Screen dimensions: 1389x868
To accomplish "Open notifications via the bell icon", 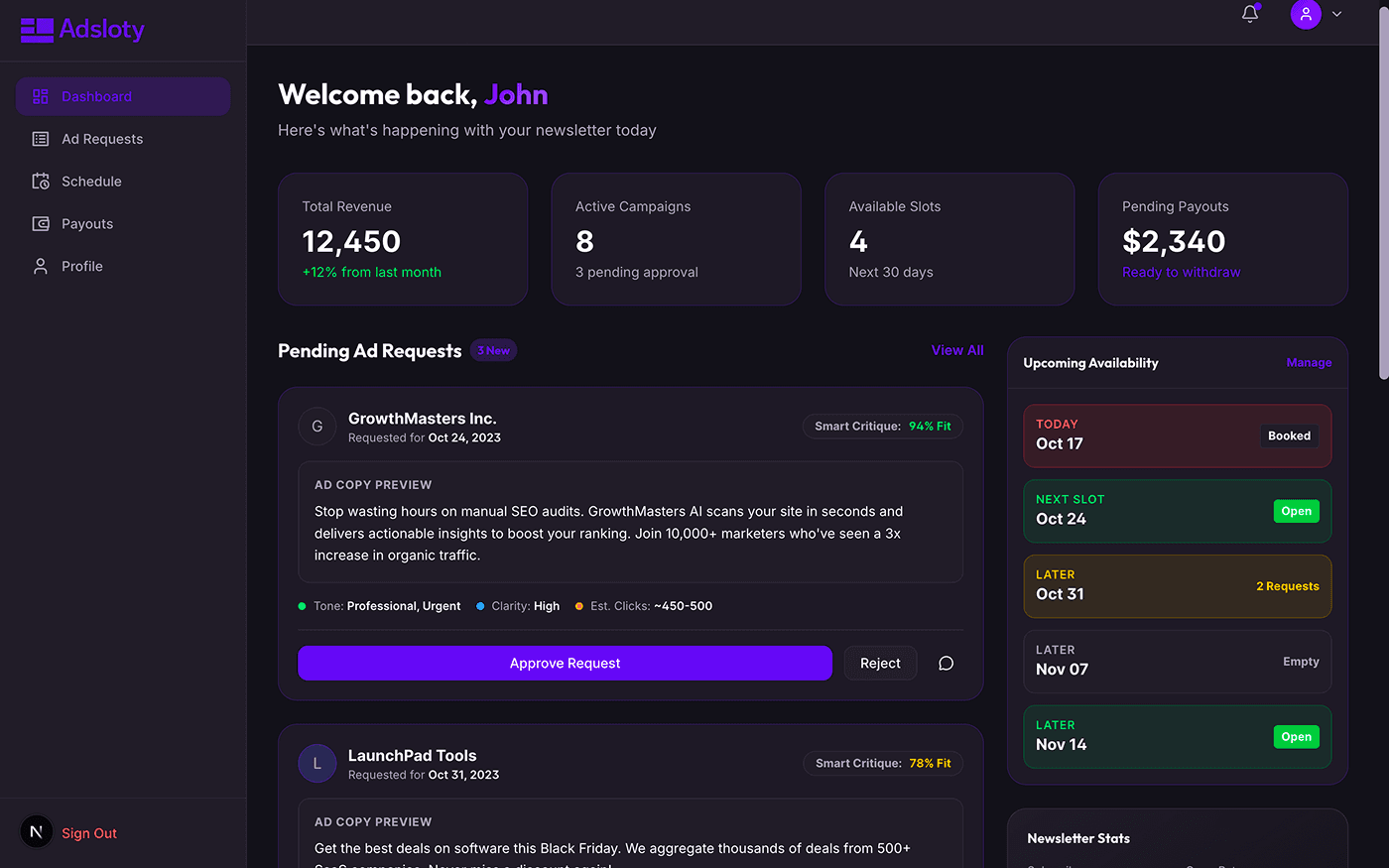I will [1249, 14].
